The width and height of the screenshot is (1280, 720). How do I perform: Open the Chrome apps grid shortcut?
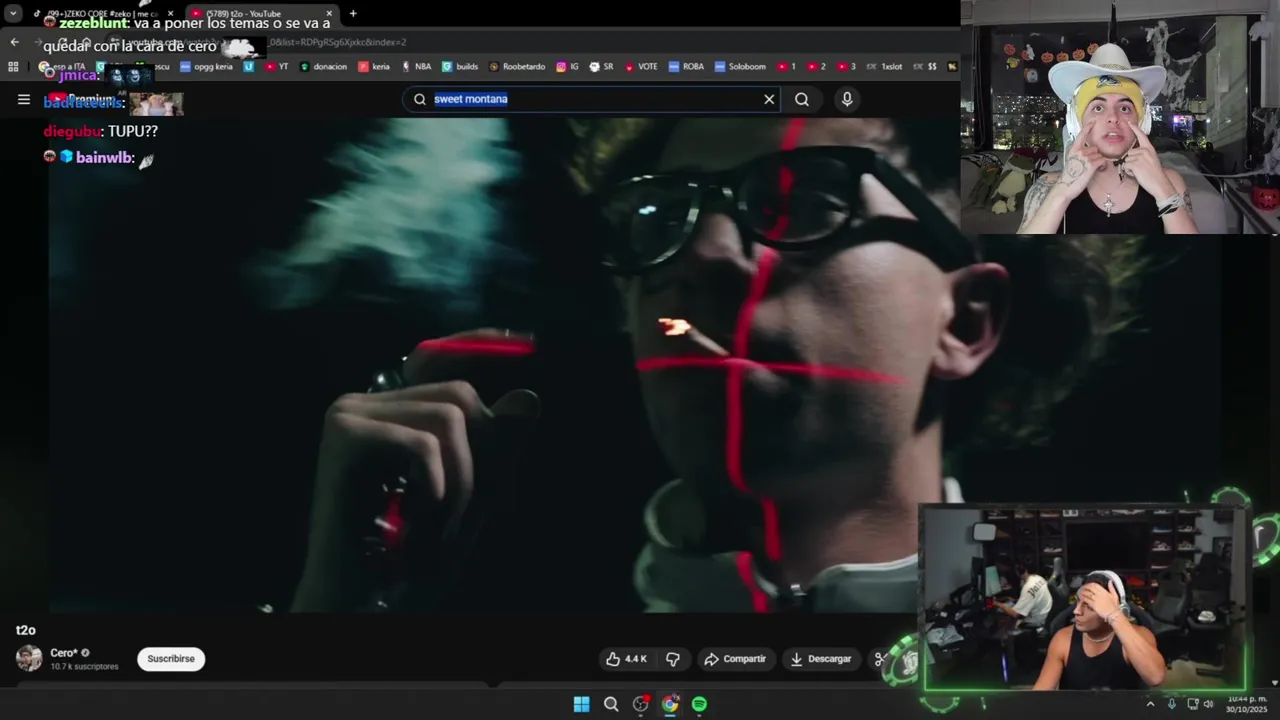pyautogui.click(x=13, y=67)
